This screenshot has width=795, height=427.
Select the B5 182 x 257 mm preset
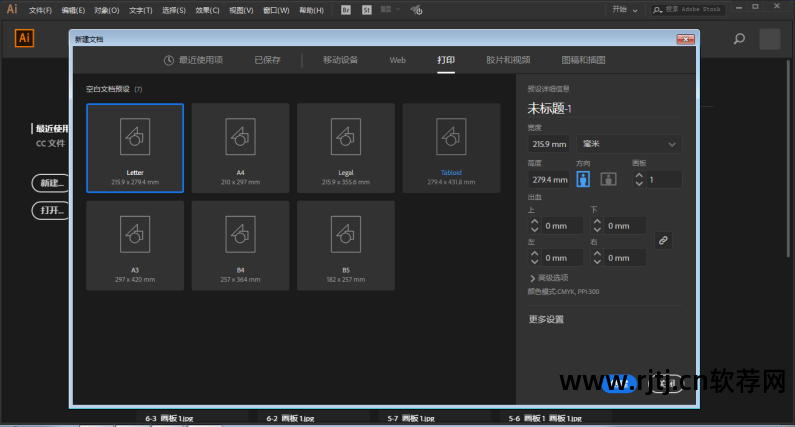pos(346,245)
